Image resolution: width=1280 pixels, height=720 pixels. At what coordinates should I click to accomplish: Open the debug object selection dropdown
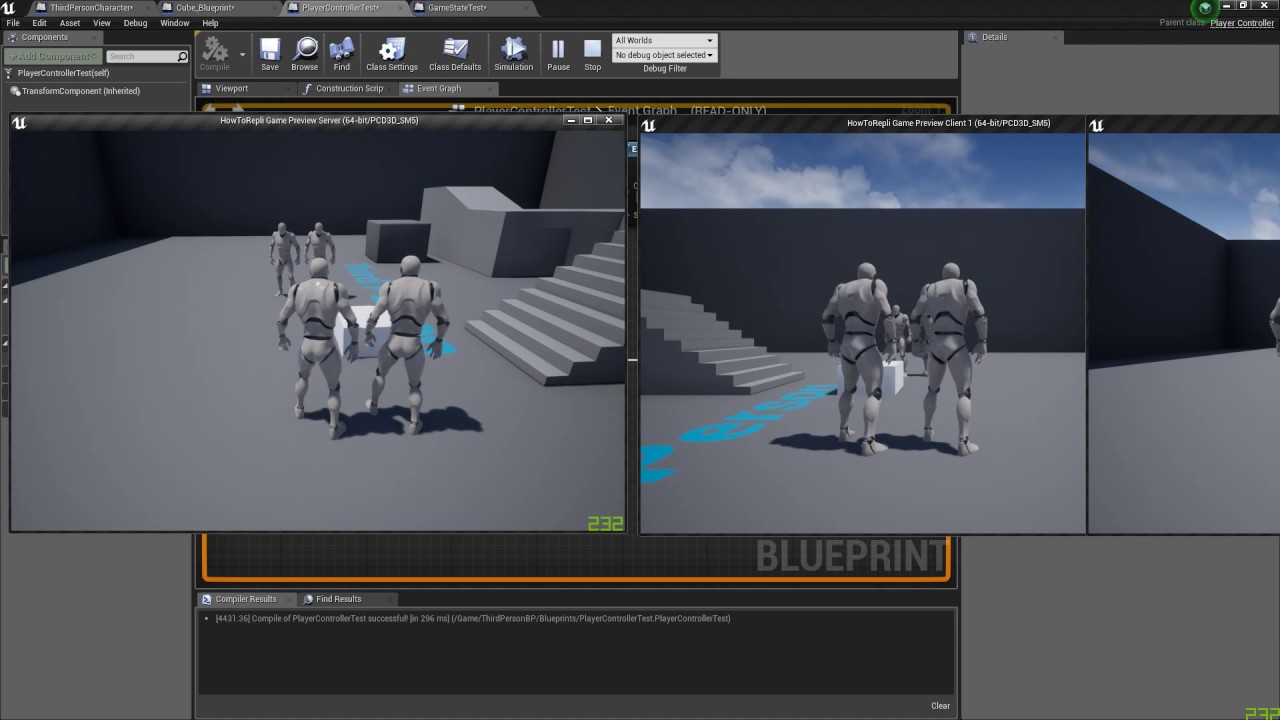(x=664, y=55)
